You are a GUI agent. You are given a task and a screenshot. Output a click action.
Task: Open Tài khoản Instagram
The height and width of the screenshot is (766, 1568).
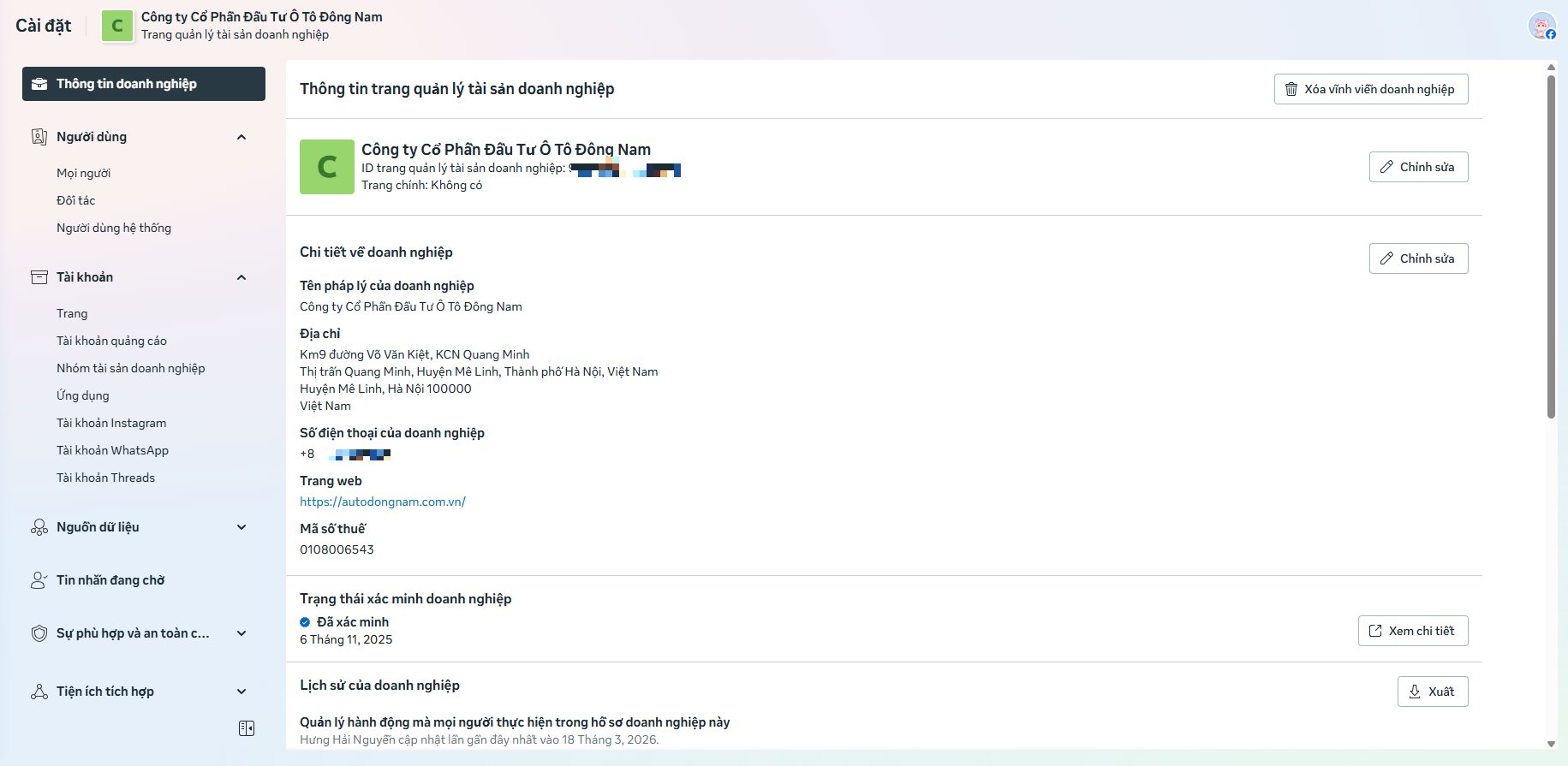tap(111, 423)
